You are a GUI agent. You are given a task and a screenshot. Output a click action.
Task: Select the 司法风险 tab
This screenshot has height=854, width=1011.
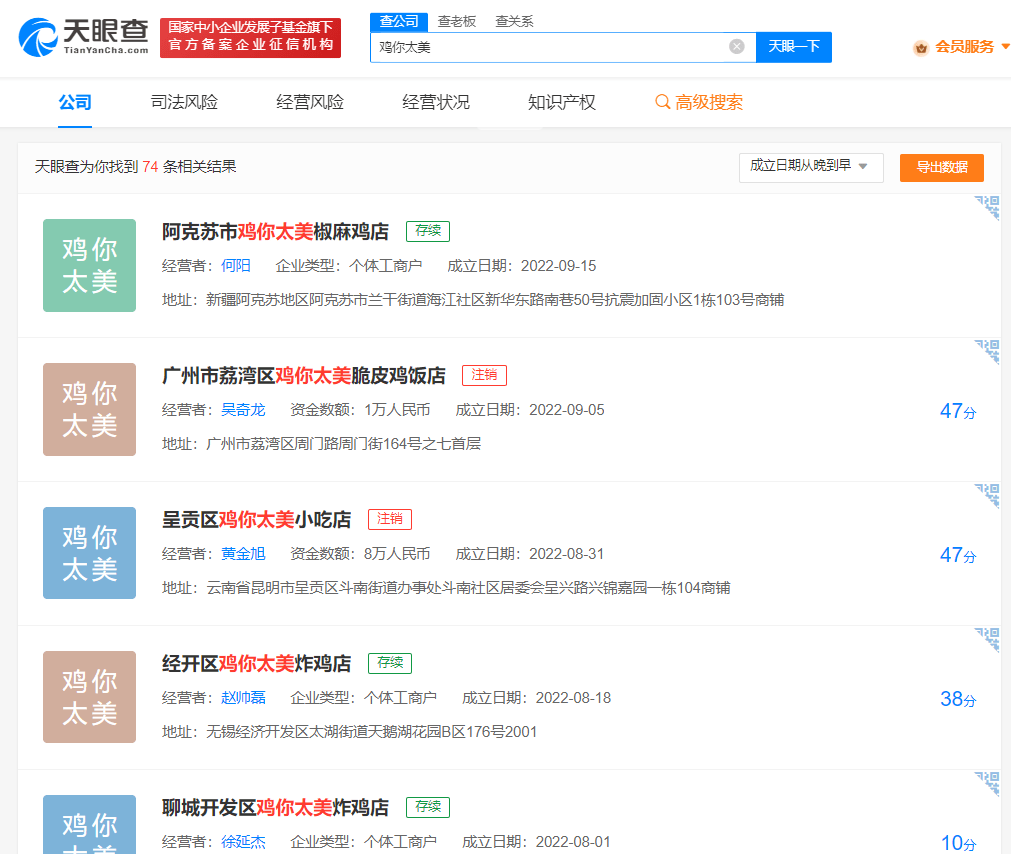point(184,102)
